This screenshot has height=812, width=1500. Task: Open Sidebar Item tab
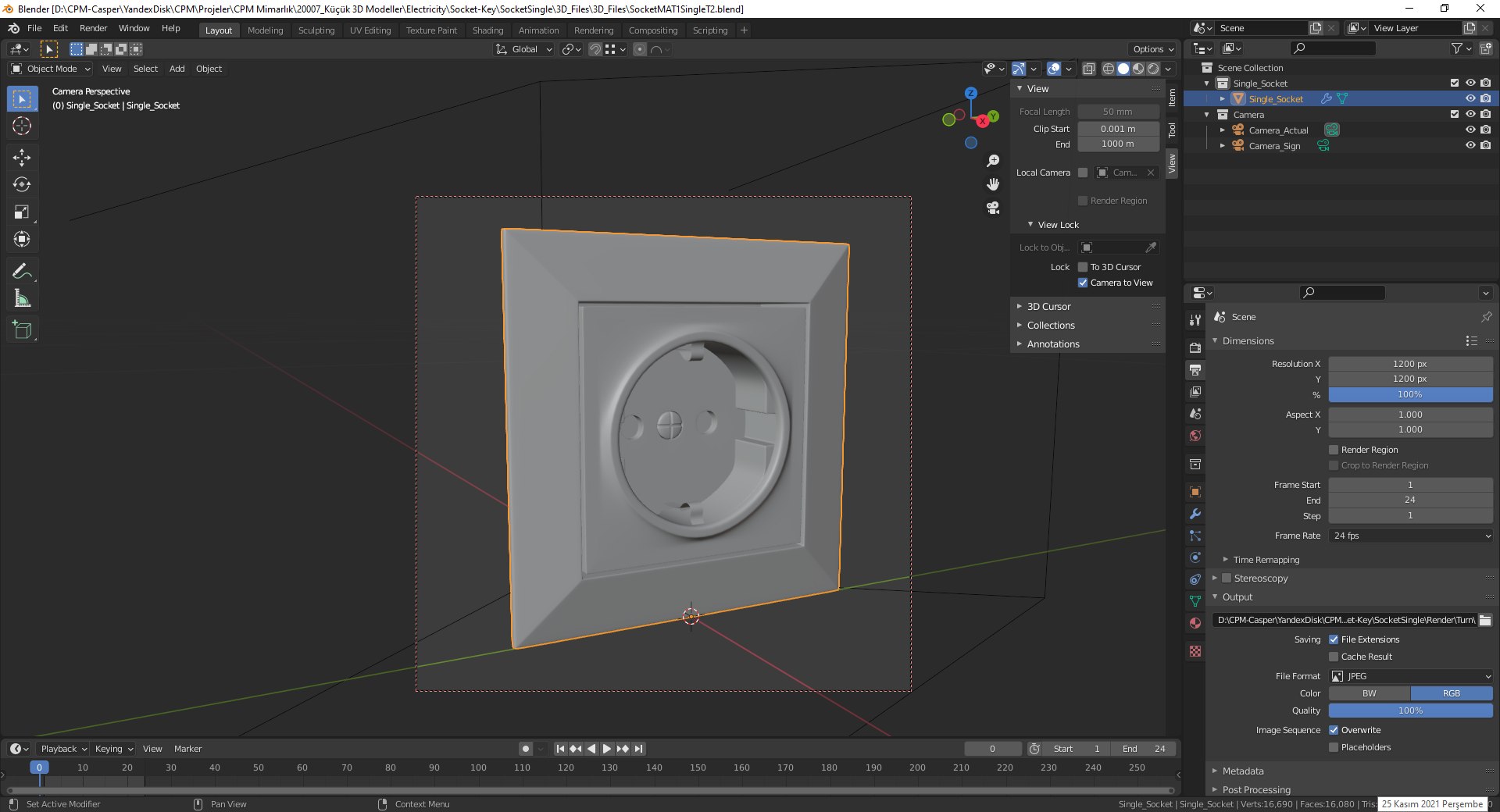pos(1172,98)
